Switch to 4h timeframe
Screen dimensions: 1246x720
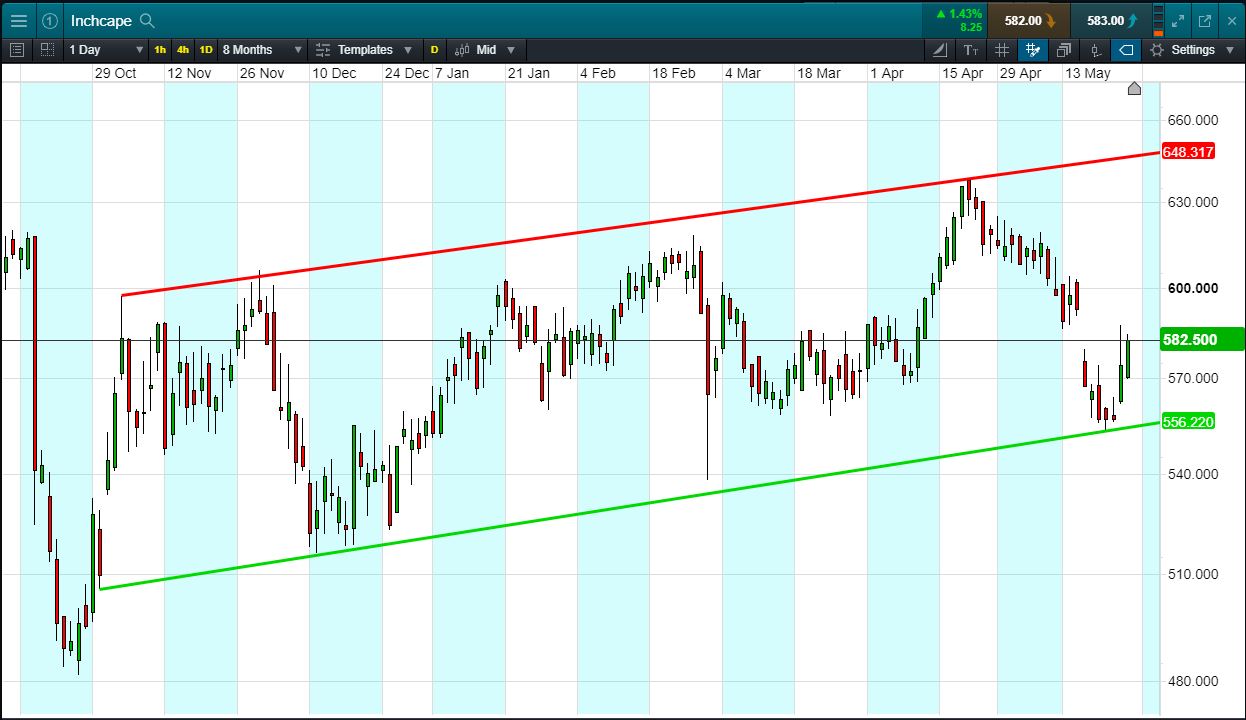pyautogui.click(x=183, y=49)
